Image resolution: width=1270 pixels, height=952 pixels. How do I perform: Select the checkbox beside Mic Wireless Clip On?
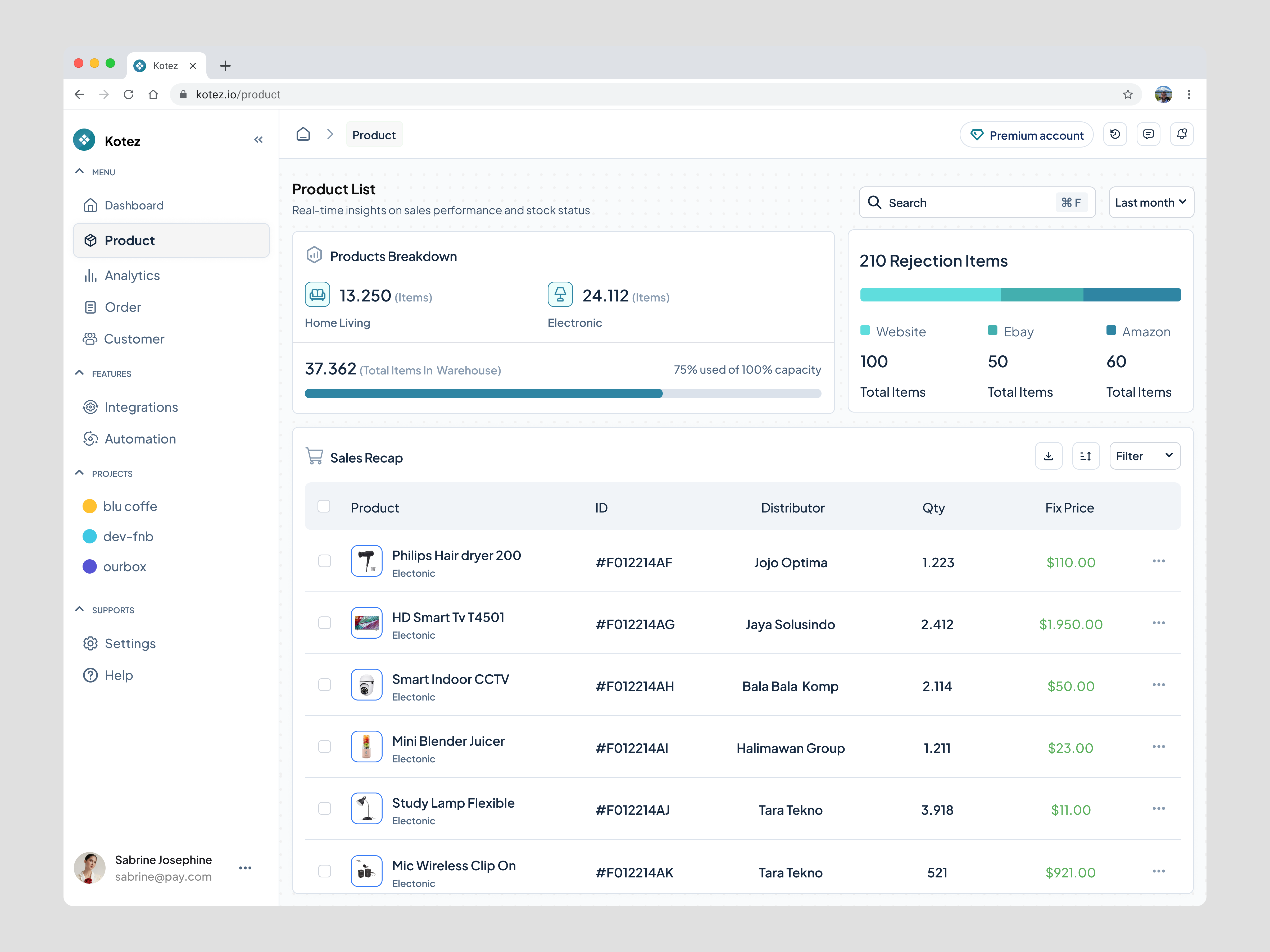pos(324,871)
